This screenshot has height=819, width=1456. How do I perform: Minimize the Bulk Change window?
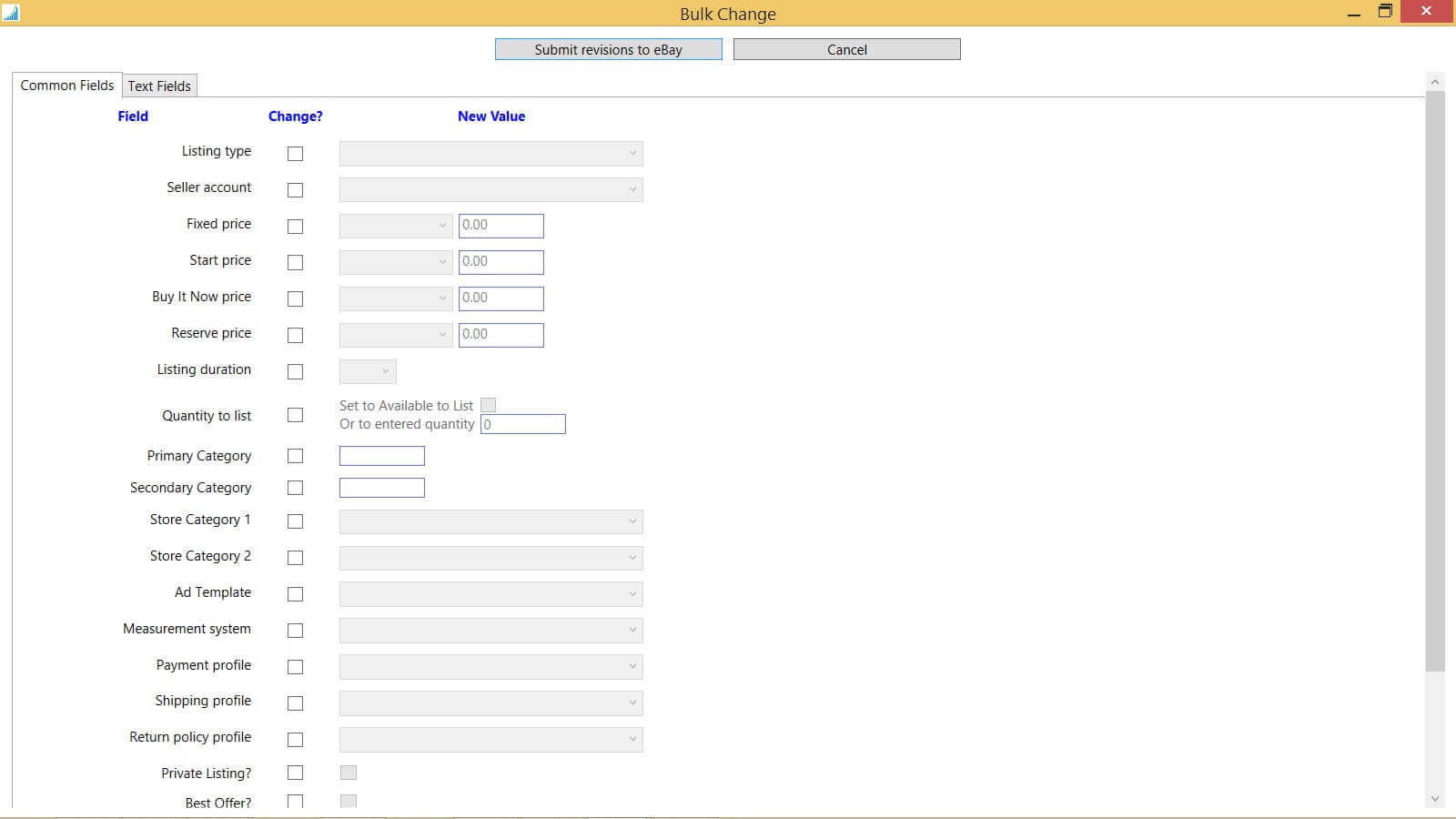(1354, 13)
